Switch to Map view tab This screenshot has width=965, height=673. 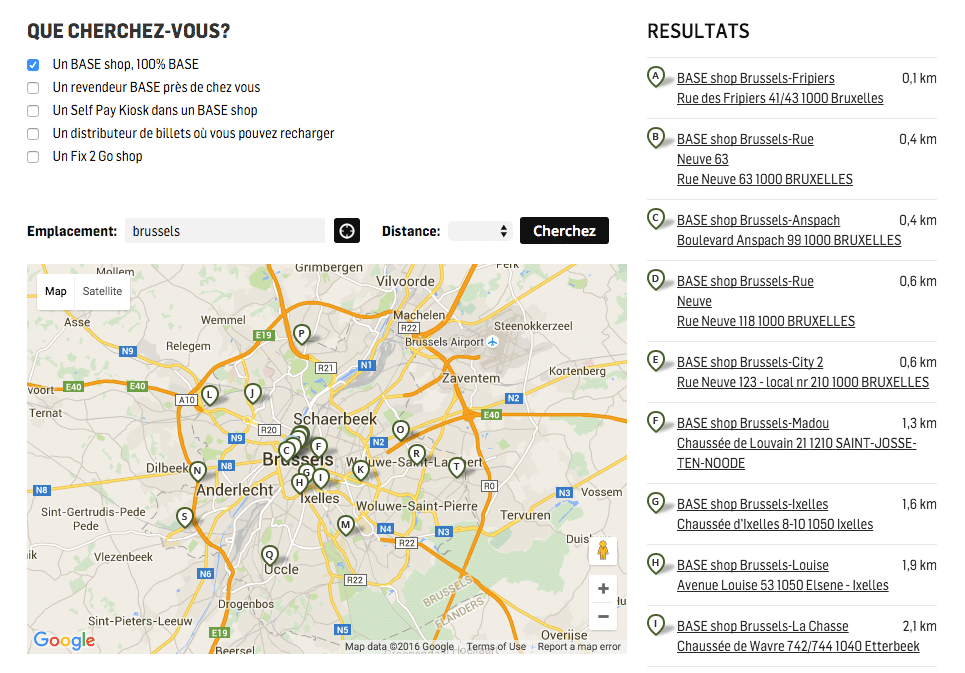point(55,292)
